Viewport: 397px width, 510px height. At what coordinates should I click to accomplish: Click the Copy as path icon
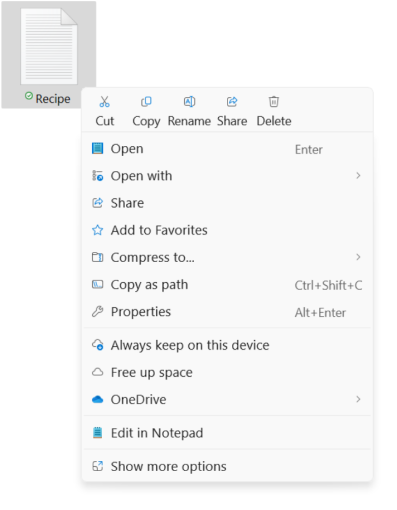pyautogui.click(x=97, y=284)
